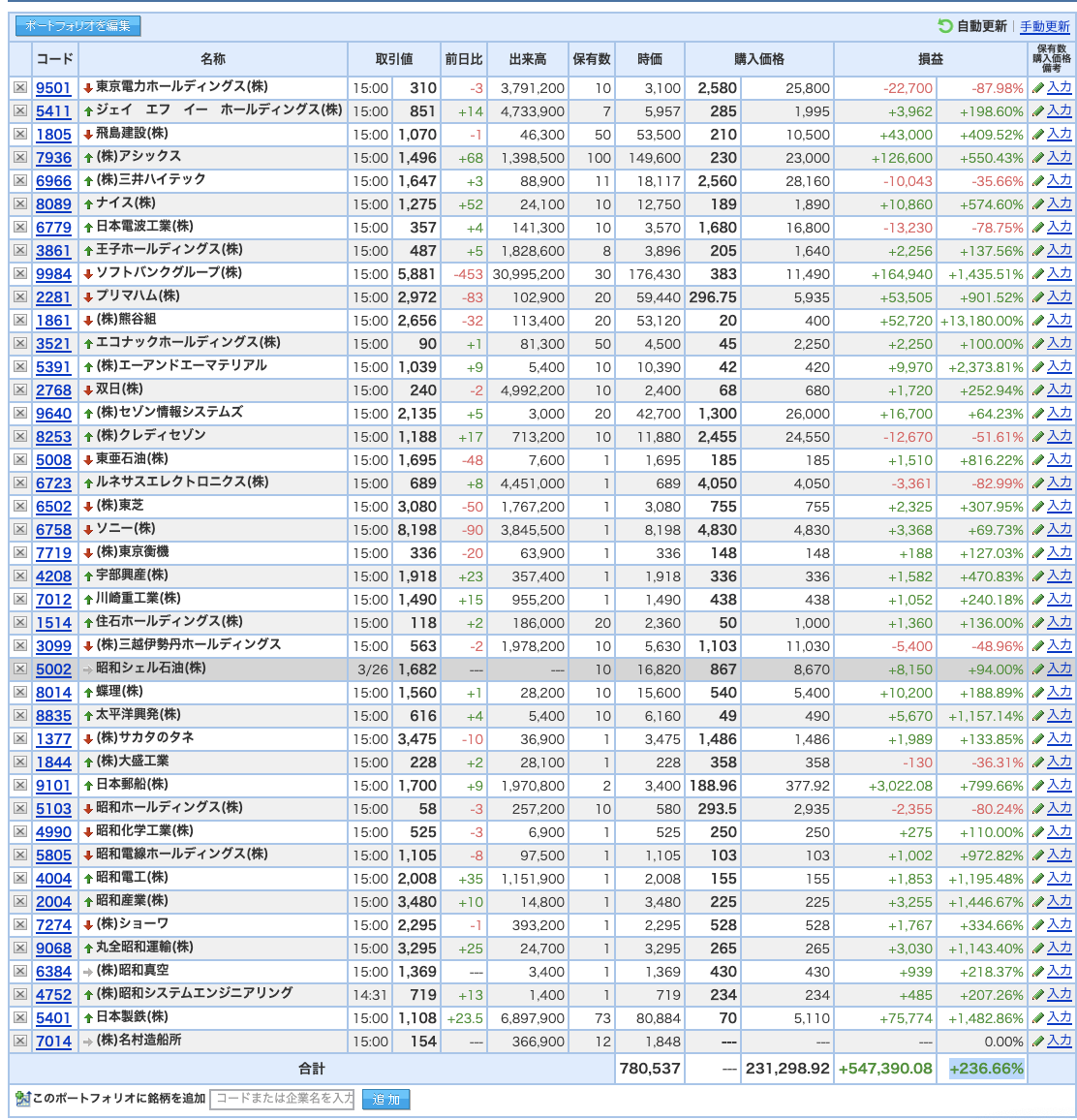Screen dimensions: 1077x1120
Task: Click pencil edit icon for プリマハム row
Action: [x=1037, y=297]
